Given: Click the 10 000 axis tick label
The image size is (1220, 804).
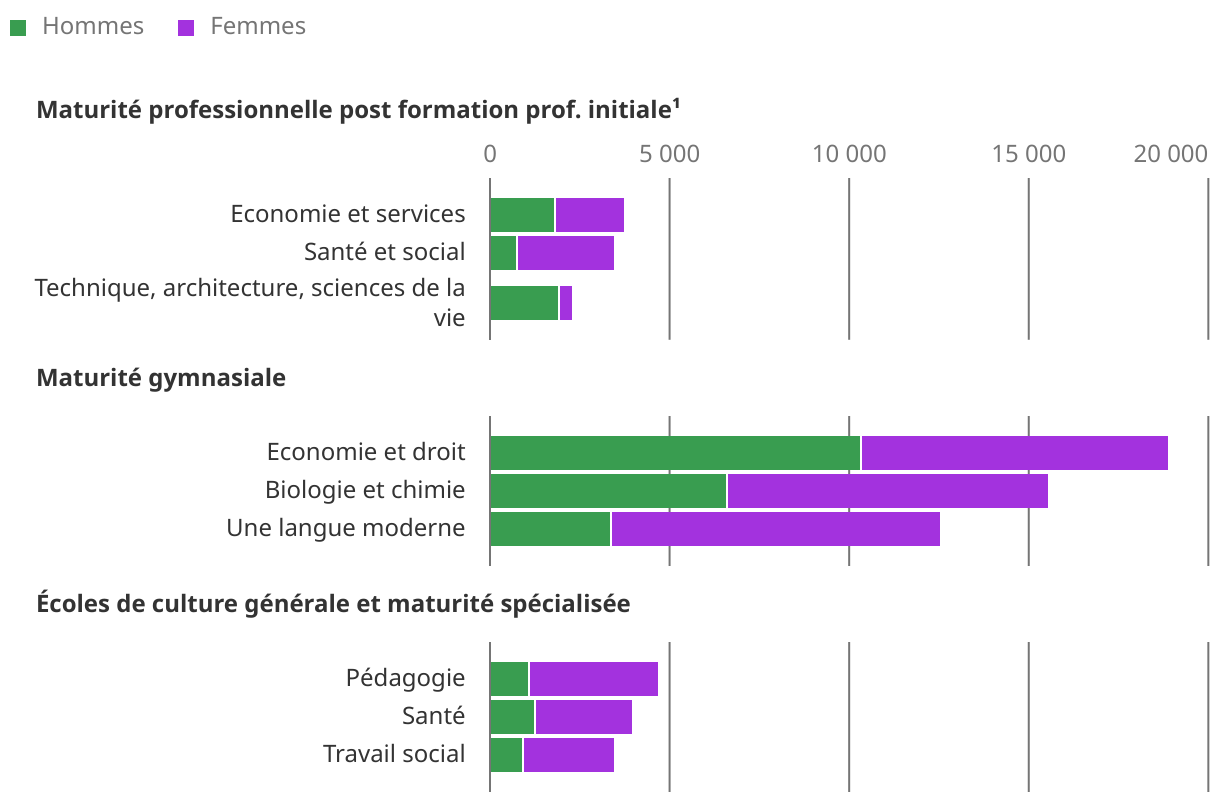Looking at the screenshot, I should (849, 154).
